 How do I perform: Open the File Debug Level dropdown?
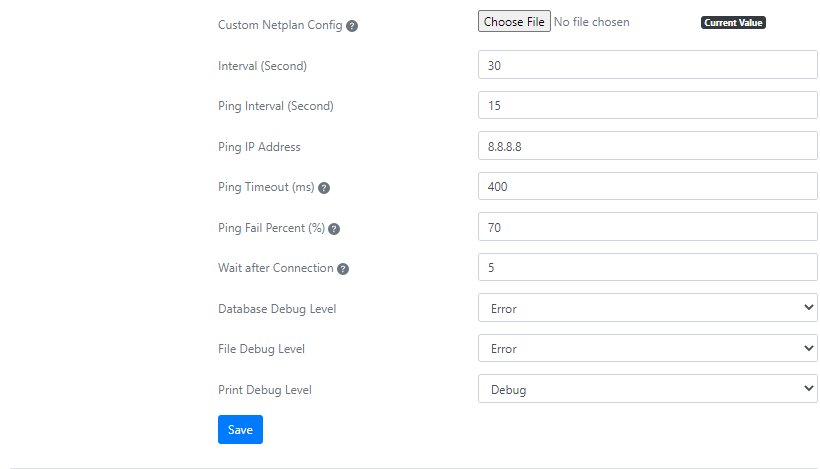click(647, 348)
